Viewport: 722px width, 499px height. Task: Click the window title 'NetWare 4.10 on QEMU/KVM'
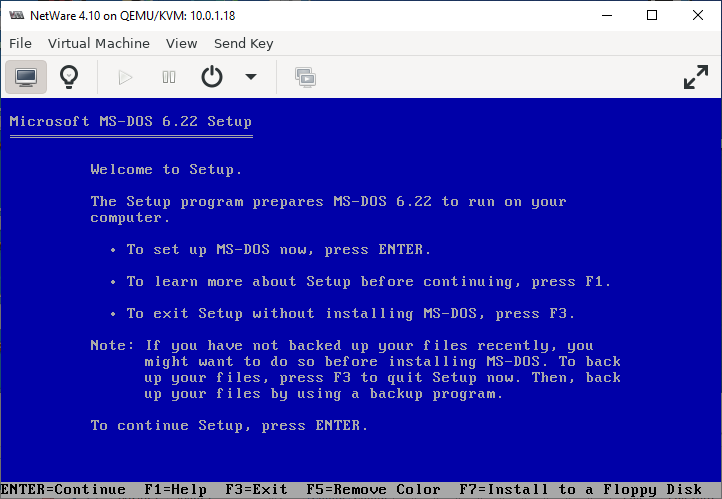point(133,16)
